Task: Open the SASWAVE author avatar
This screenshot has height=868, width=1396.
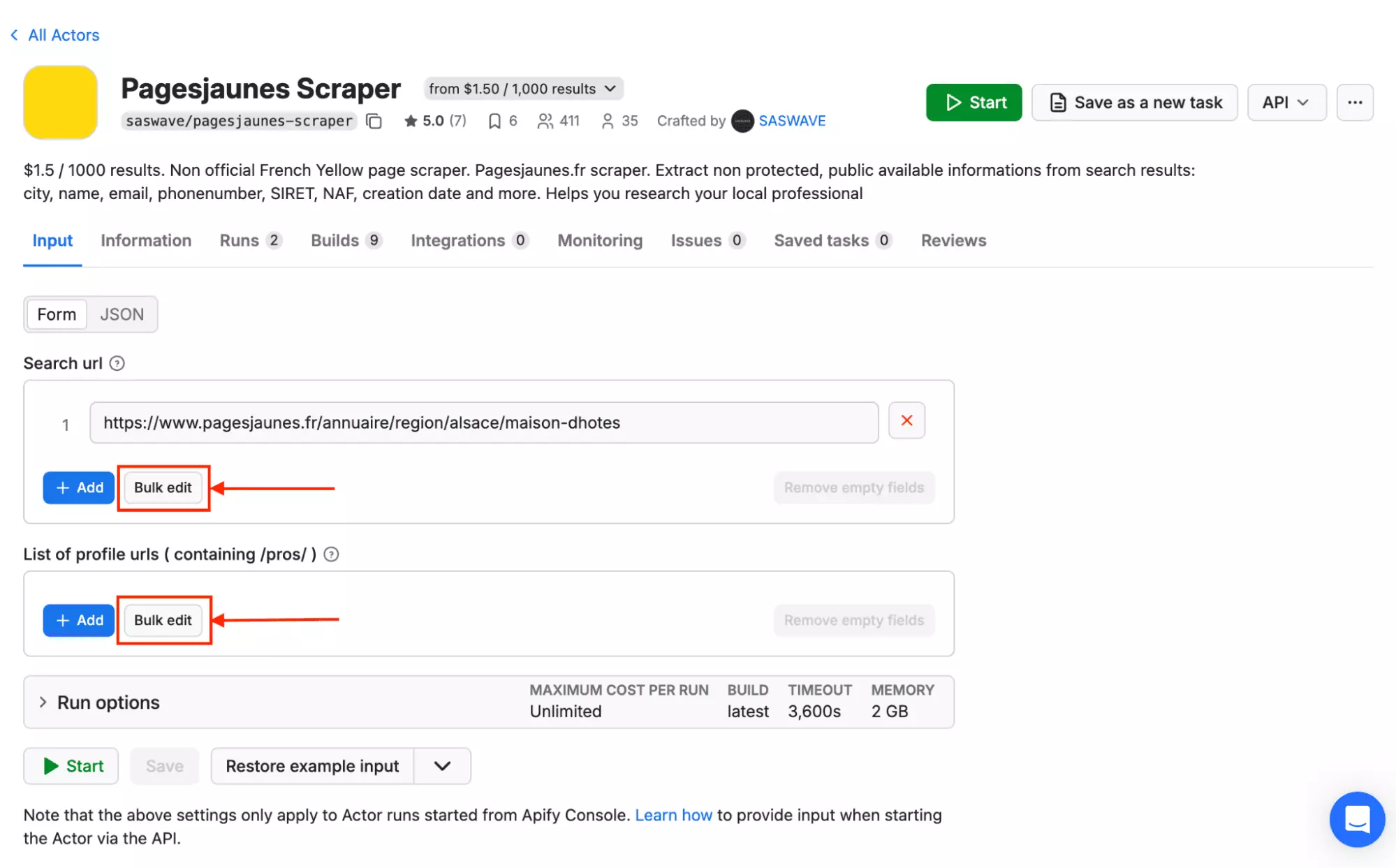Action: (742, 121)
